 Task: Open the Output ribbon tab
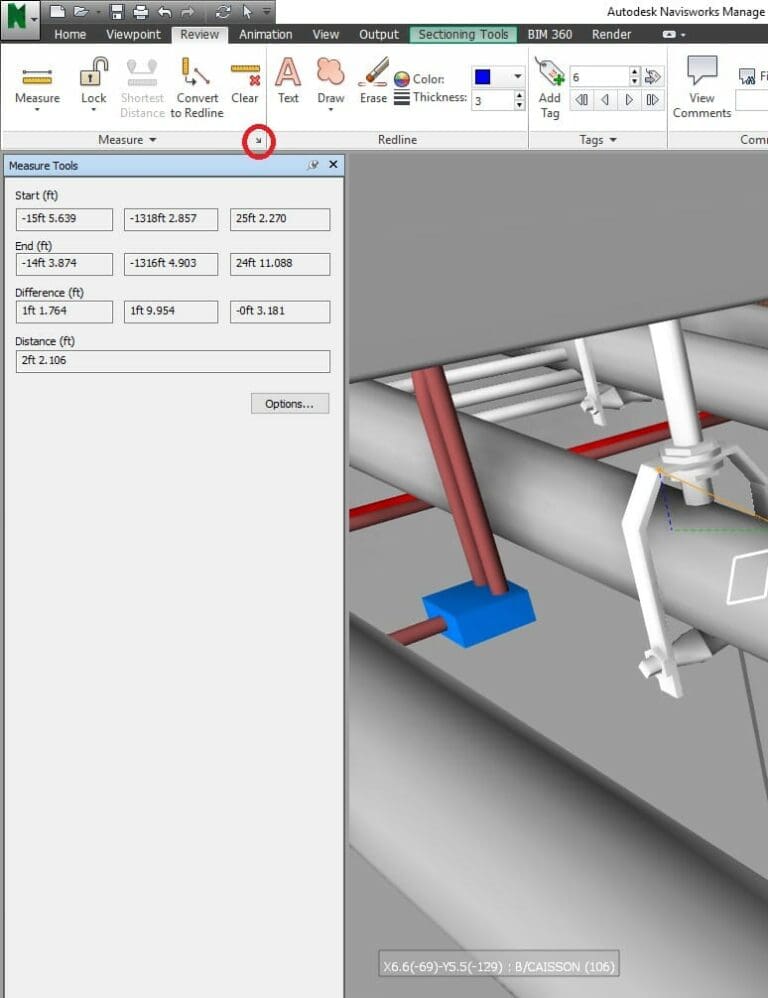tap(379, 34)
